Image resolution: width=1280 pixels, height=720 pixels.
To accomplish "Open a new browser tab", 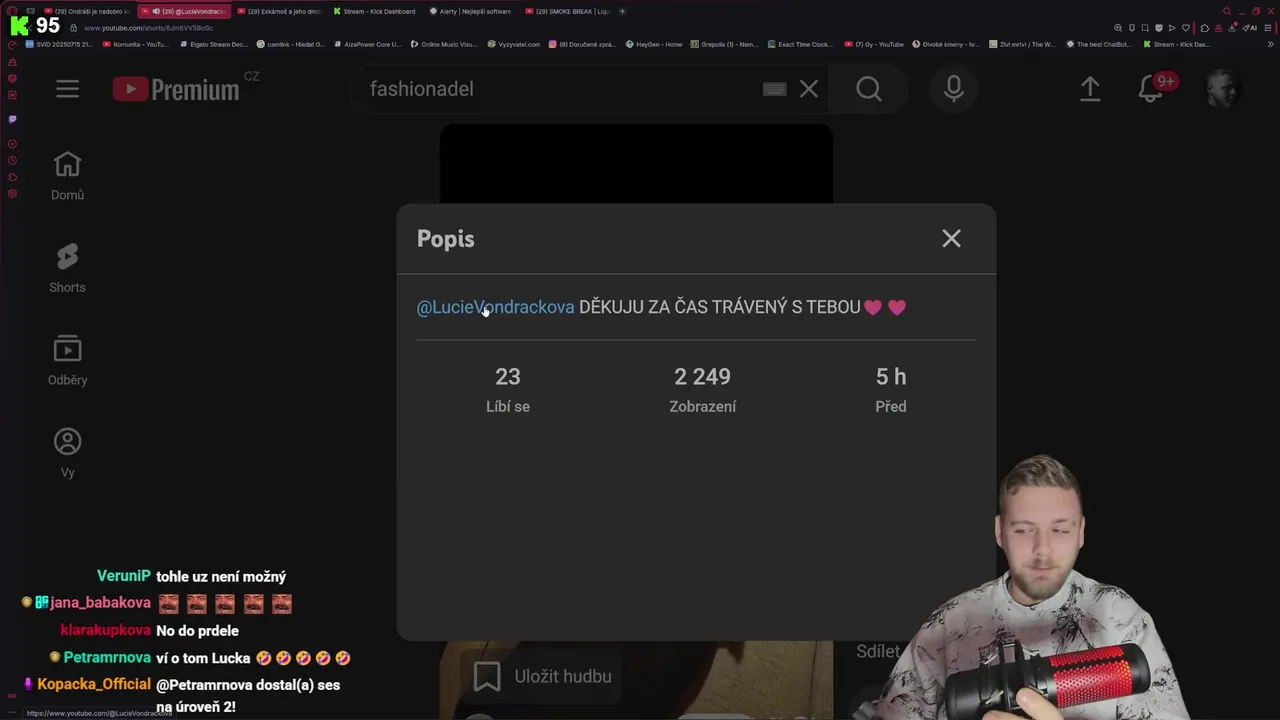I will click(622, 11).
